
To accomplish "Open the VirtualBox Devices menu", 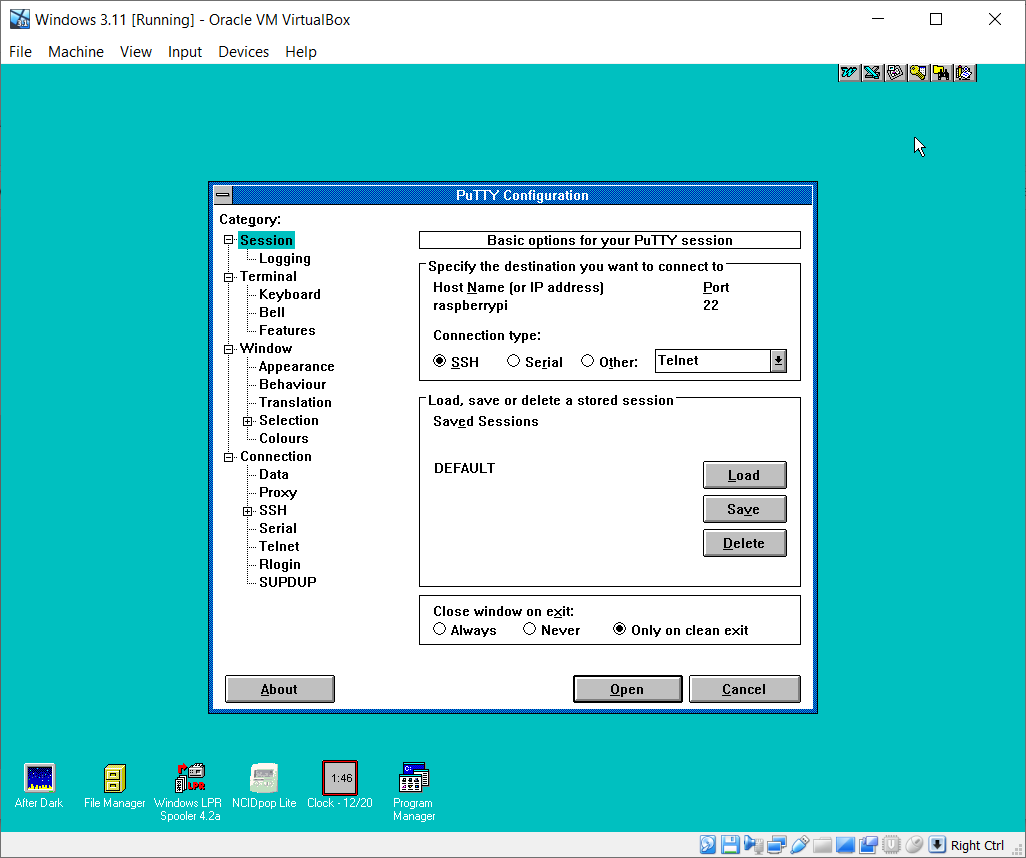I will coord(243,52).
